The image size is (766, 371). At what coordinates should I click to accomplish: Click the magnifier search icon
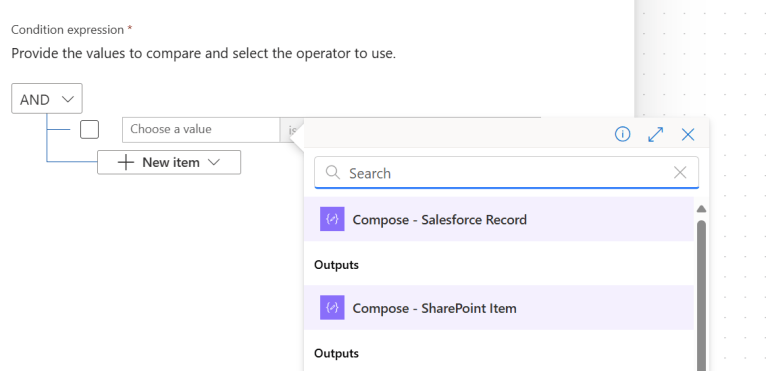click(x=333, y=172)
